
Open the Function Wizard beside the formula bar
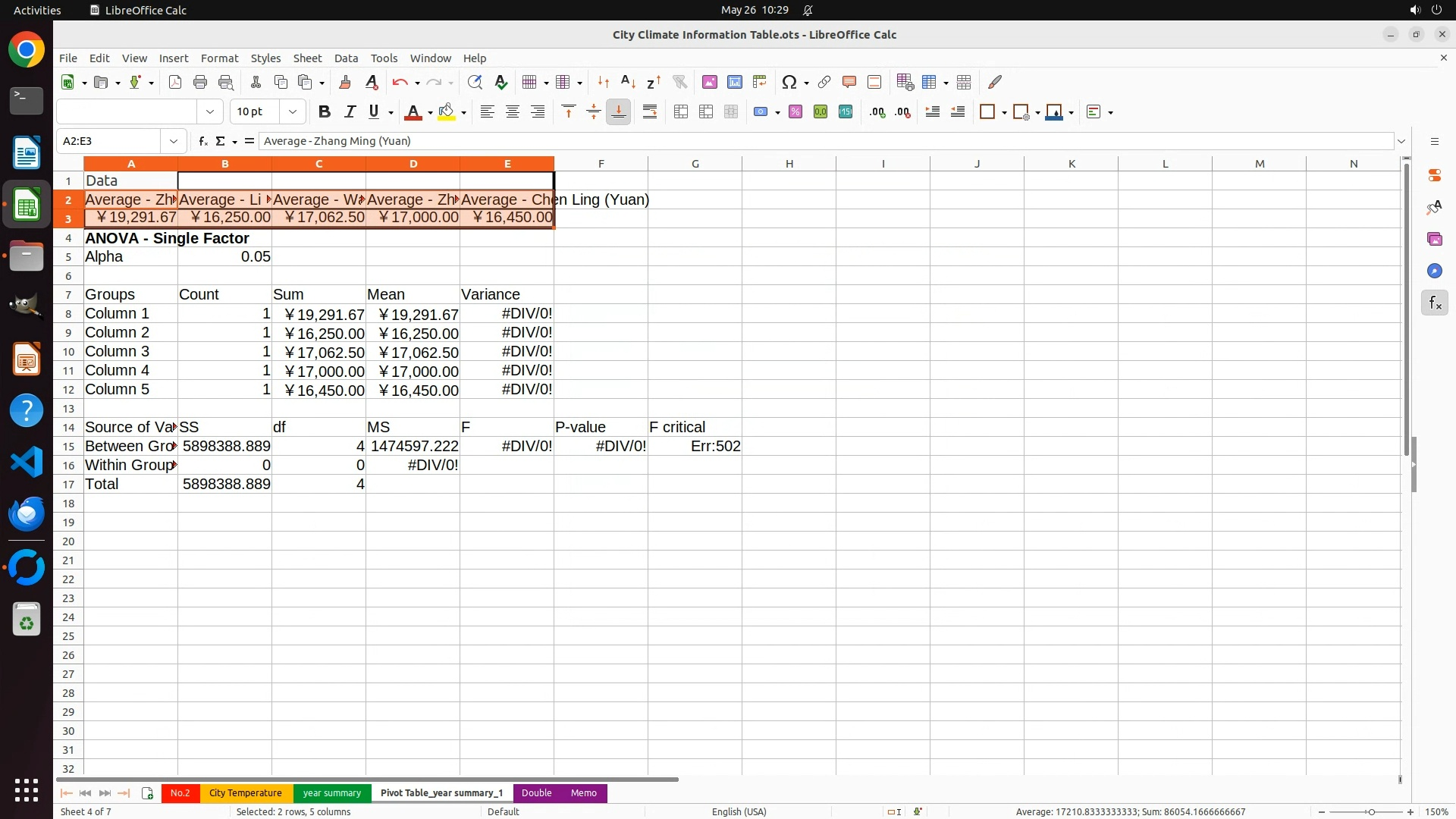202,141
